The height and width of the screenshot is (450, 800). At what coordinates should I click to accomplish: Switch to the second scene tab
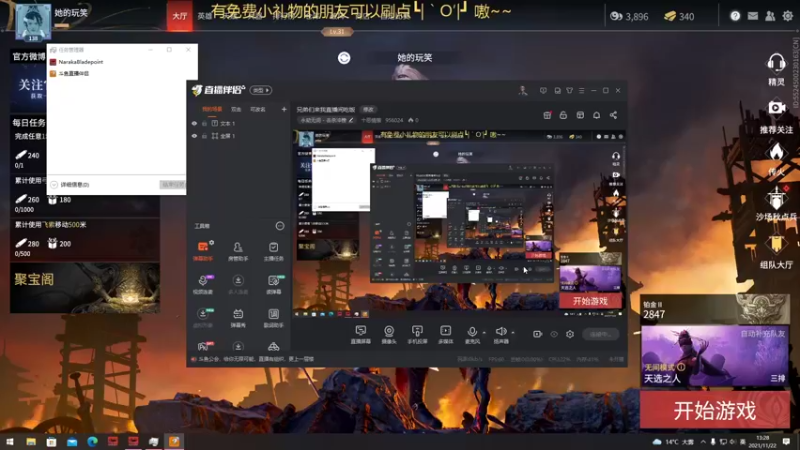tap(236, 109)
